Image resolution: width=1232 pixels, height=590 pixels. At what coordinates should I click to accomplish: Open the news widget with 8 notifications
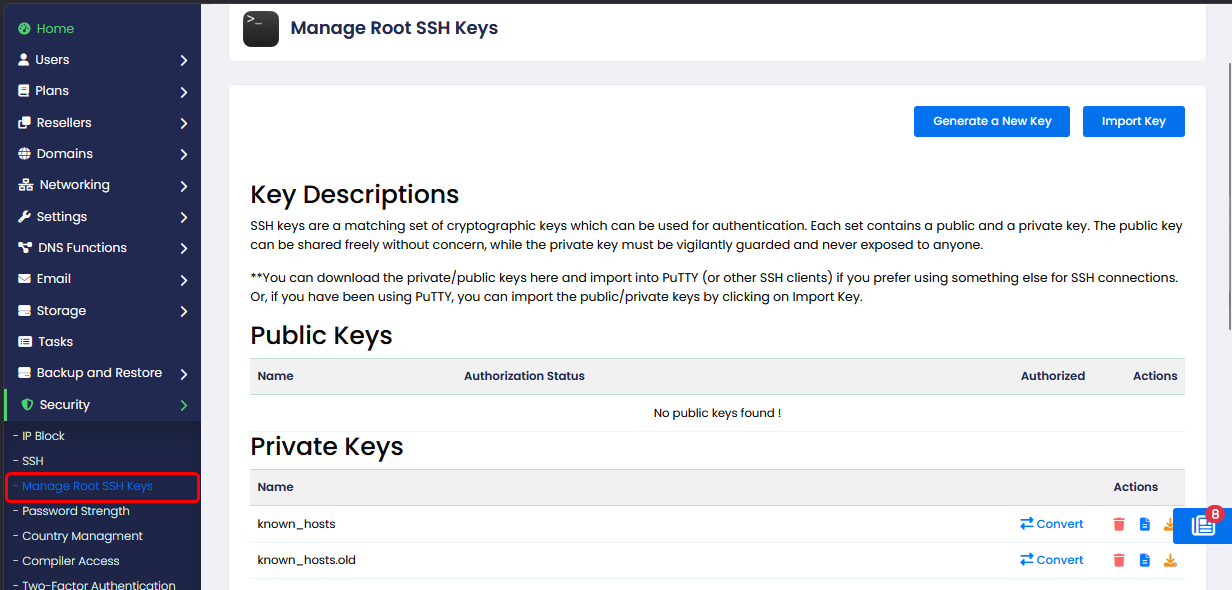pos(1202,526)
